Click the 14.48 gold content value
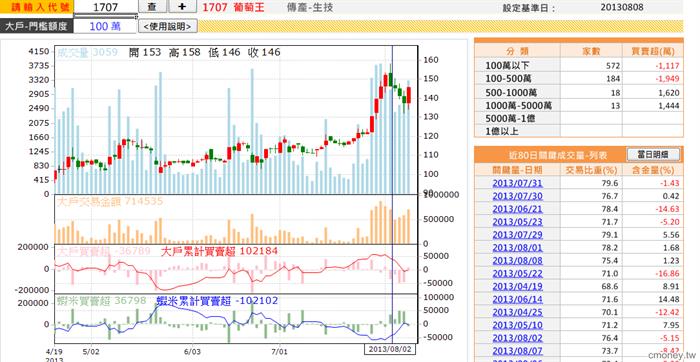The height and width of the screenshot is (362, 700). point(669,300)
